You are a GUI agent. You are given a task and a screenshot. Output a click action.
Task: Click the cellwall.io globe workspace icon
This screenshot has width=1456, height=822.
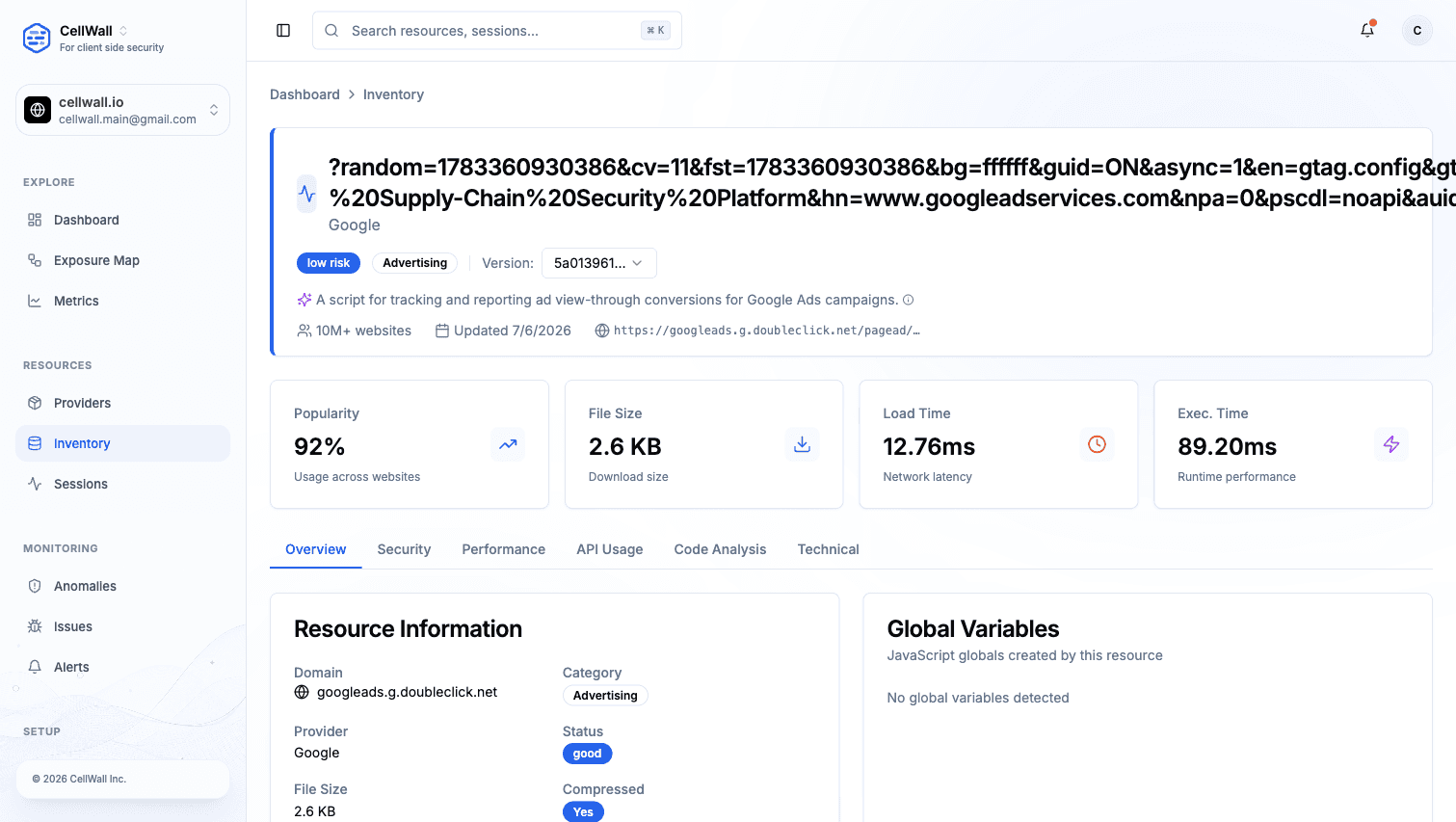[38, 110]
